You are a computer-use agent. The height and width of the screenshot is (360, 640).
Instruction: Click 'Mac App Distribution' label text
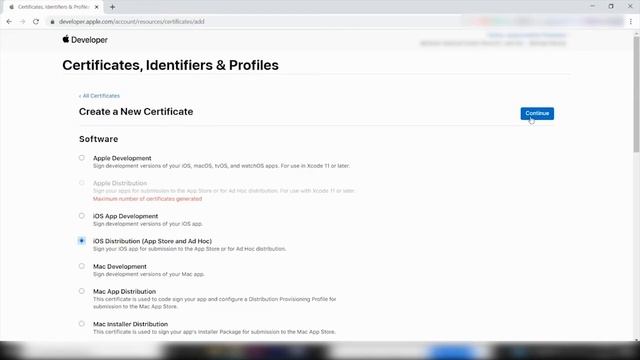[x=124, y=291]
